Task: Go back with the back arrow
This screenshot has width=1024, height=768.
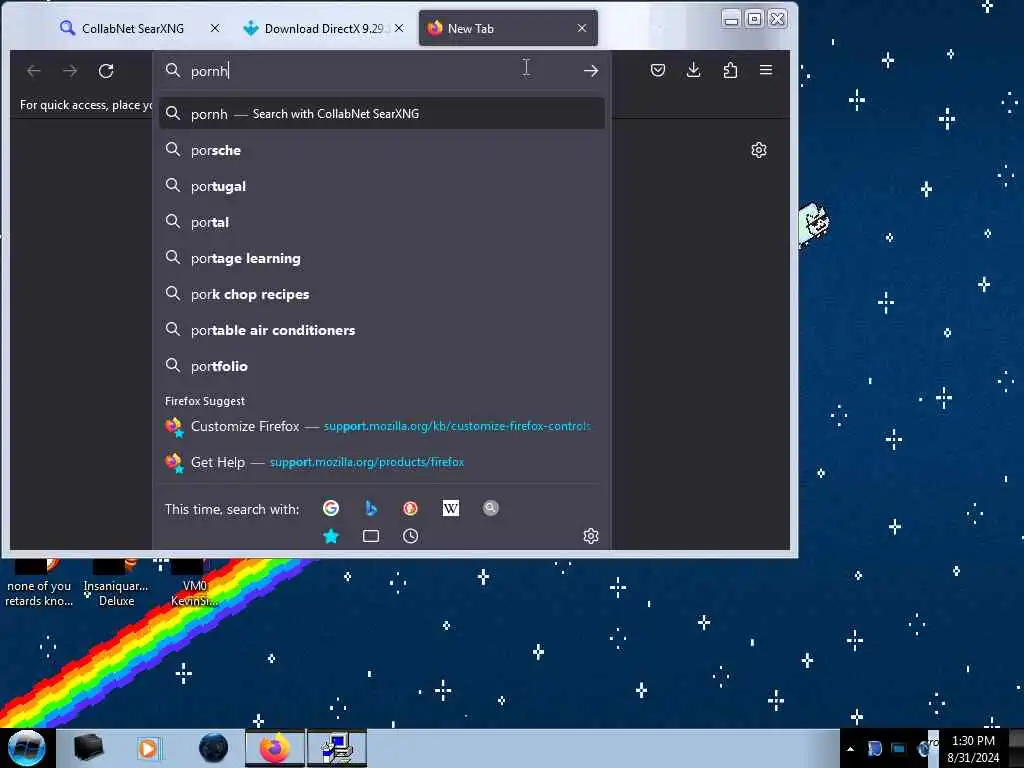Action: point(34,71)
